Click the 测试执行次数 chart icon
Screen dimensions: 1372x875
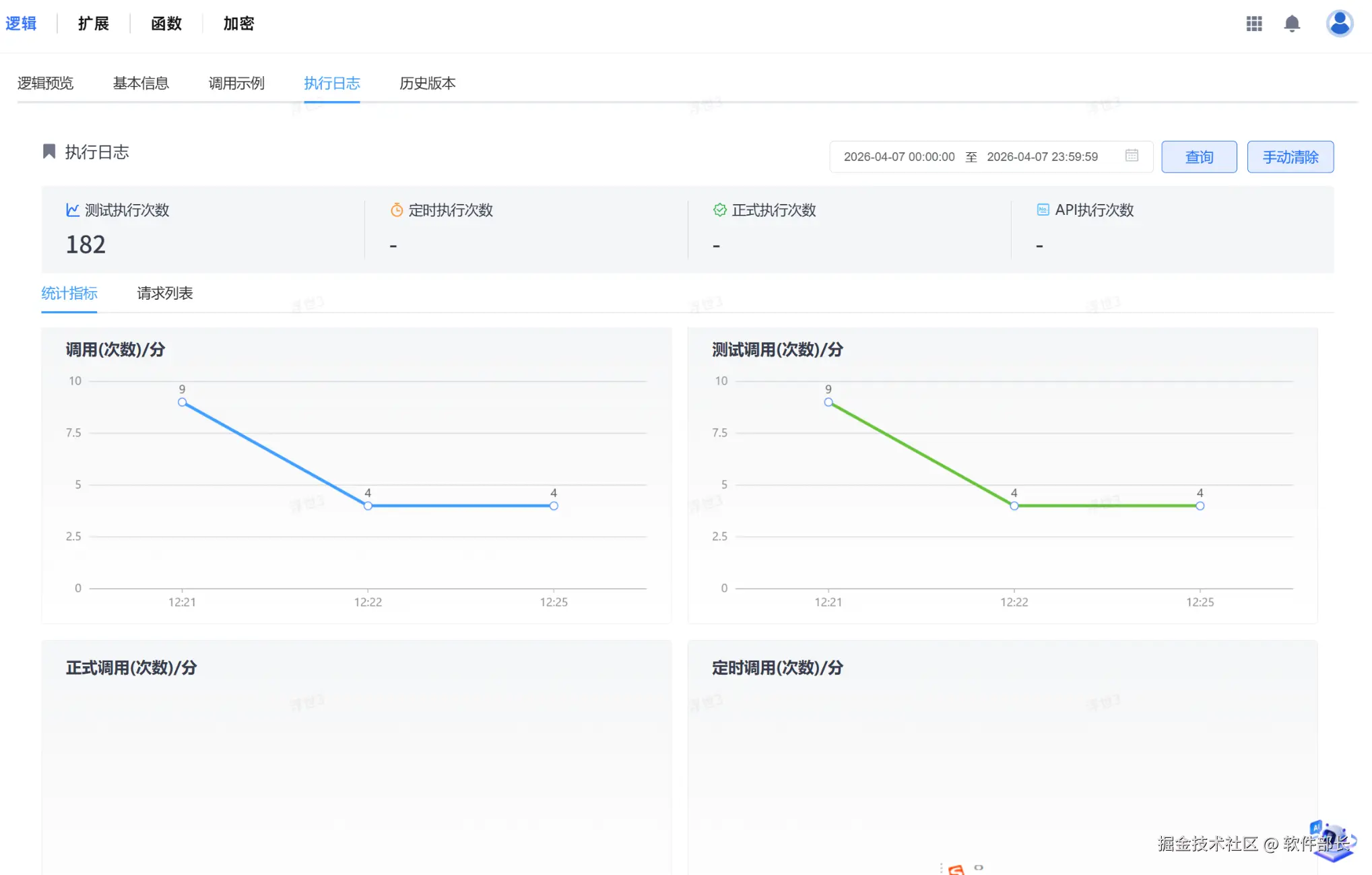[73, 210]
